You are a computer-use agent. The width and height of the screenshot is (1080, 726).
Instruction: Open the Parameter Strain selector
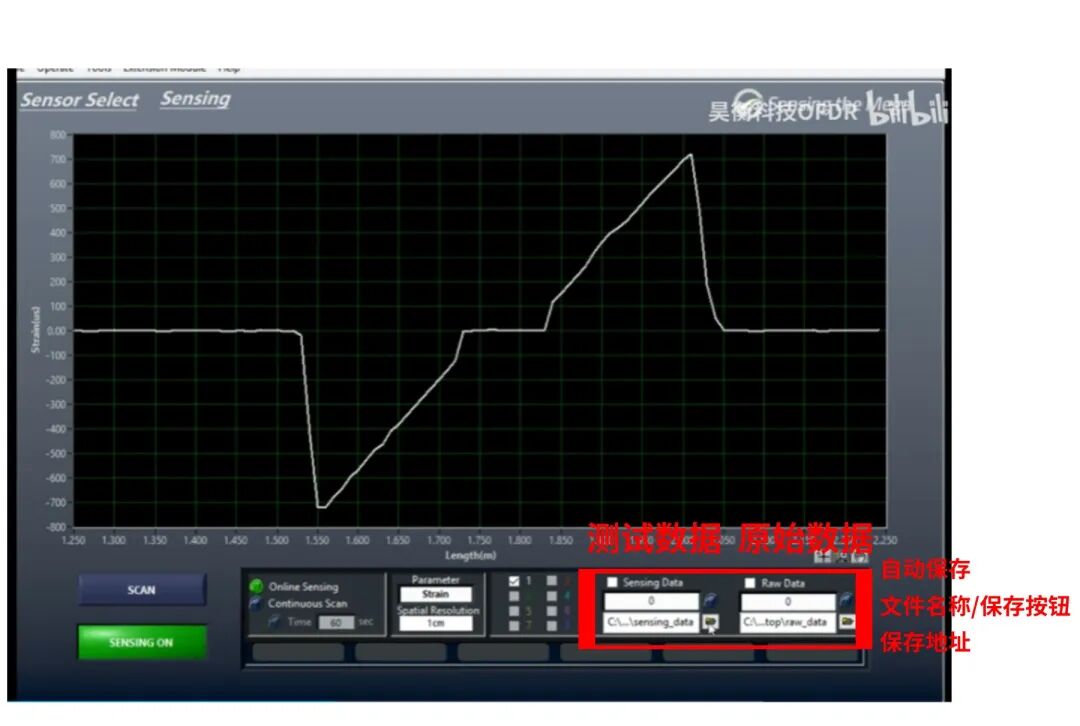436,594
